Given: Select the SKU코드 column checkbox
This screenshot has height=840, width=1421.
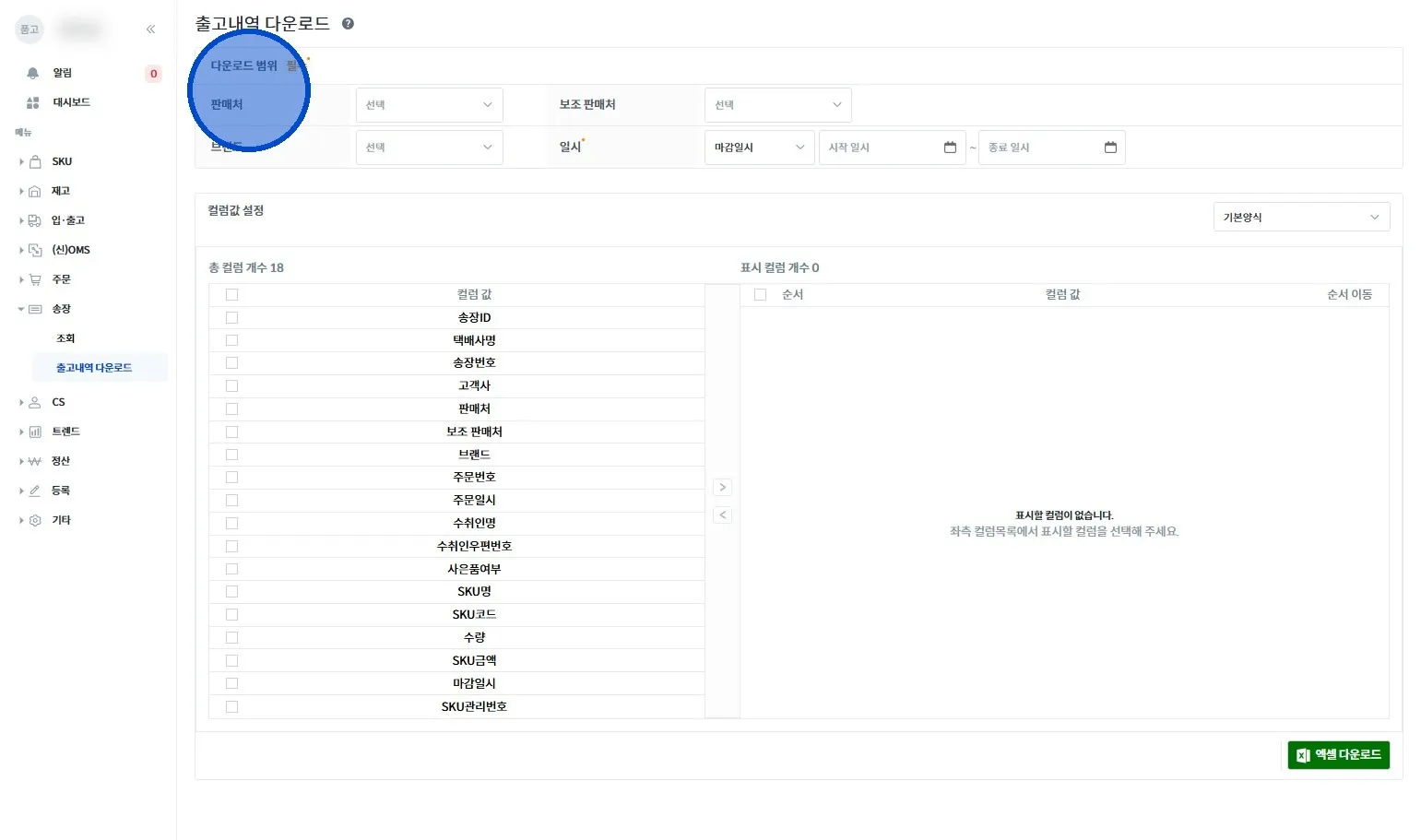Looking at the screenshot, I should 231,614.
